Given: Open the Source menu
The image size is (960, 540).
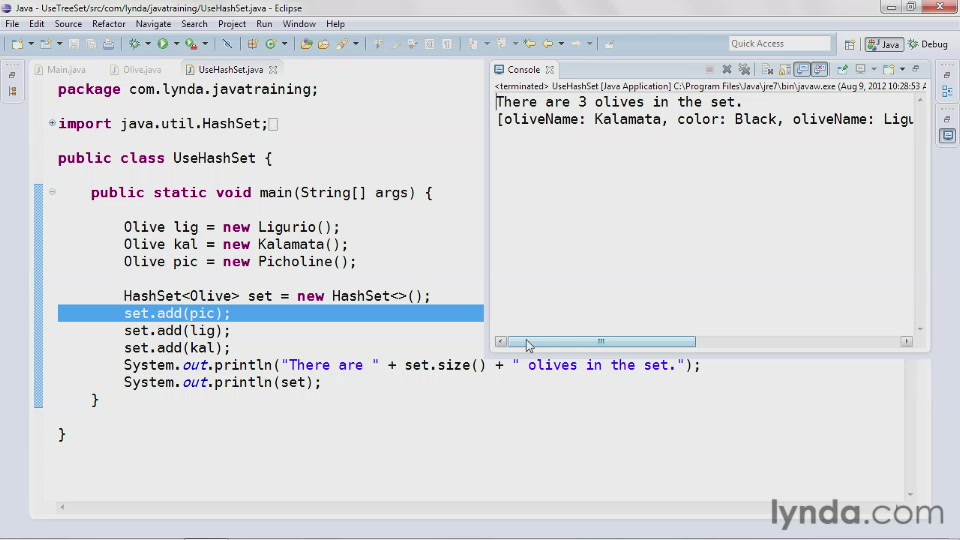Looking at the screenshot, I should point(68,24).
